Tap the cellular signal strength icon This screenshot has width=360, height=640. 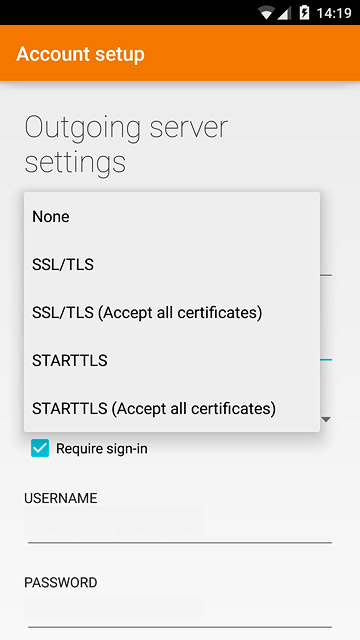tap(284, 13)
